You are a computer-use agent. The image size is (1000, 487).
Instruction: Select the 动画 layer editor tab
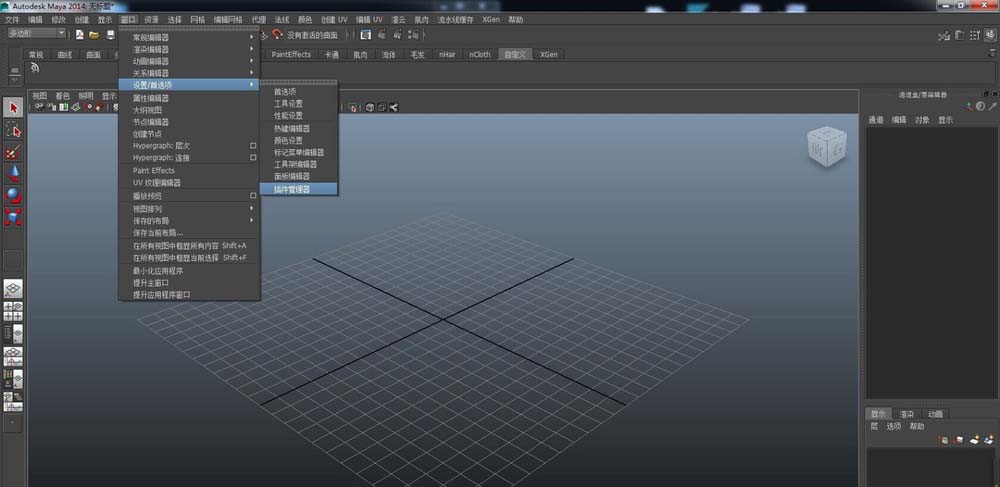934,413
